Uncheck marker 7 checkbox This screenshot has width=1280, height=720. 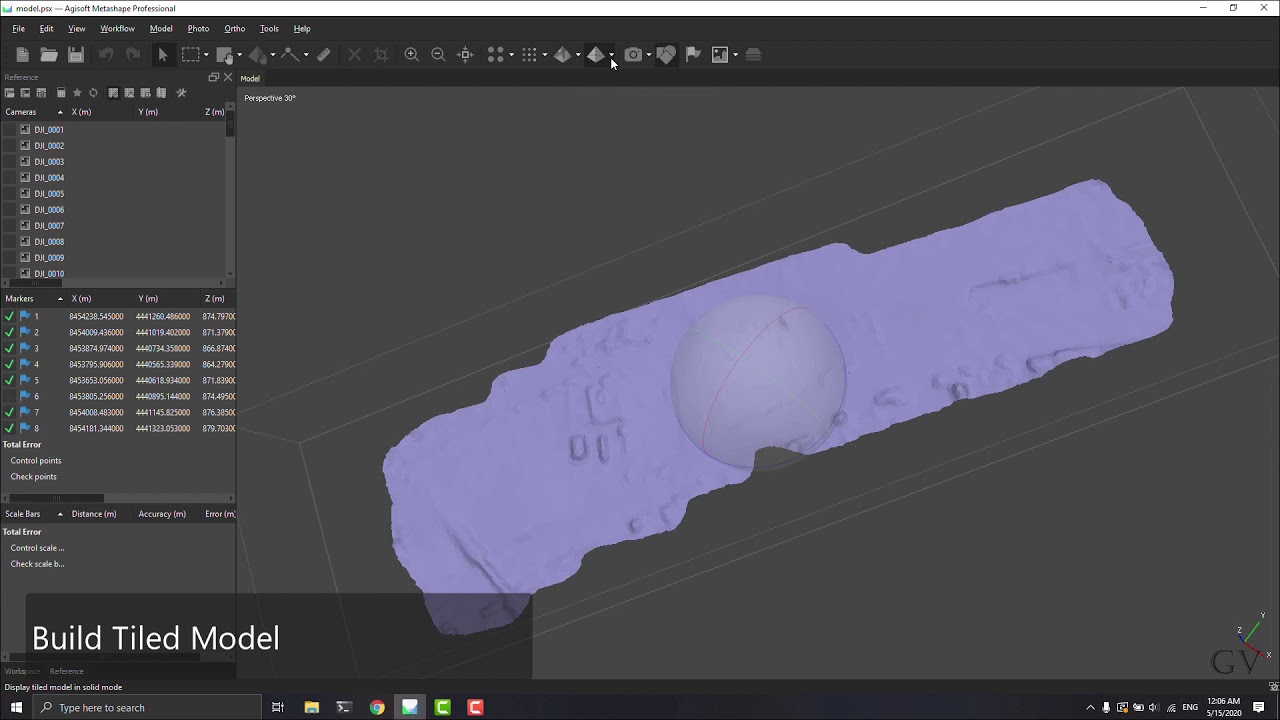9,412
